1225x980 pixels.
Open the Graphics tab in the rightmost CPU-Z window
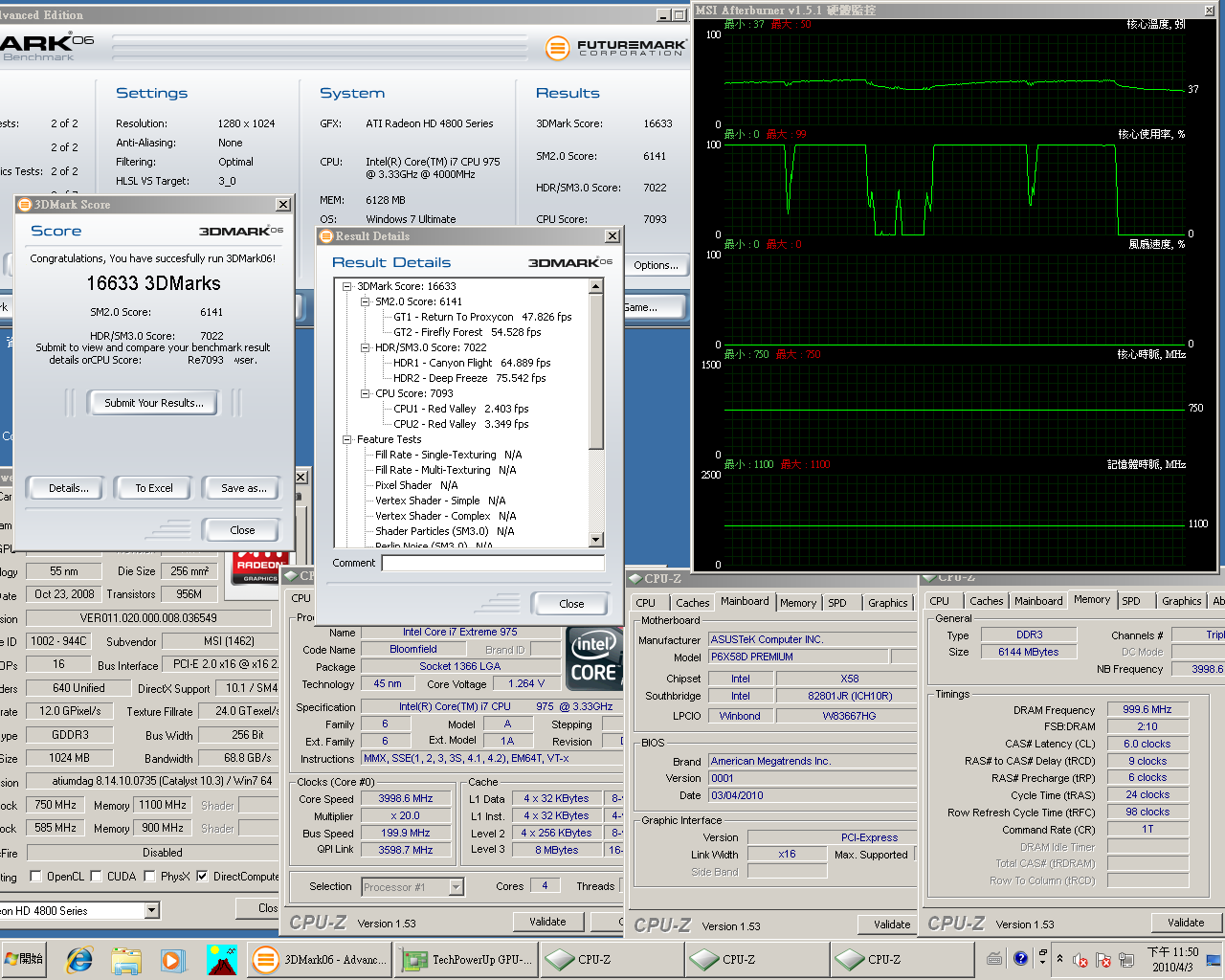pyautogui.click(x=1181, y=601)
